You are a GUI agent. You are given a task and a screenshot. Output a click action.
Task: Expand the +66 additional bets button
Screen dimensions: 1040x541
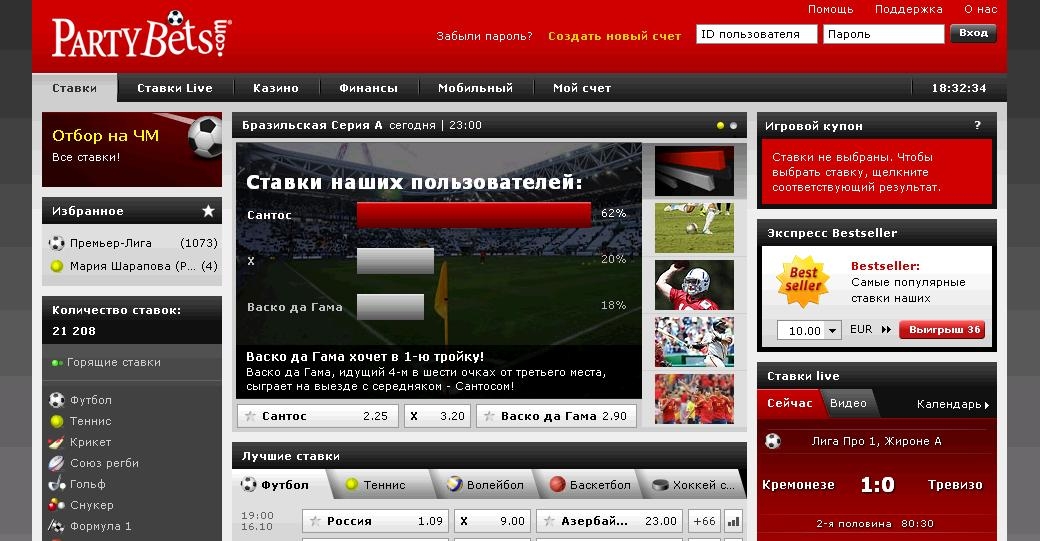pos(704,521)
